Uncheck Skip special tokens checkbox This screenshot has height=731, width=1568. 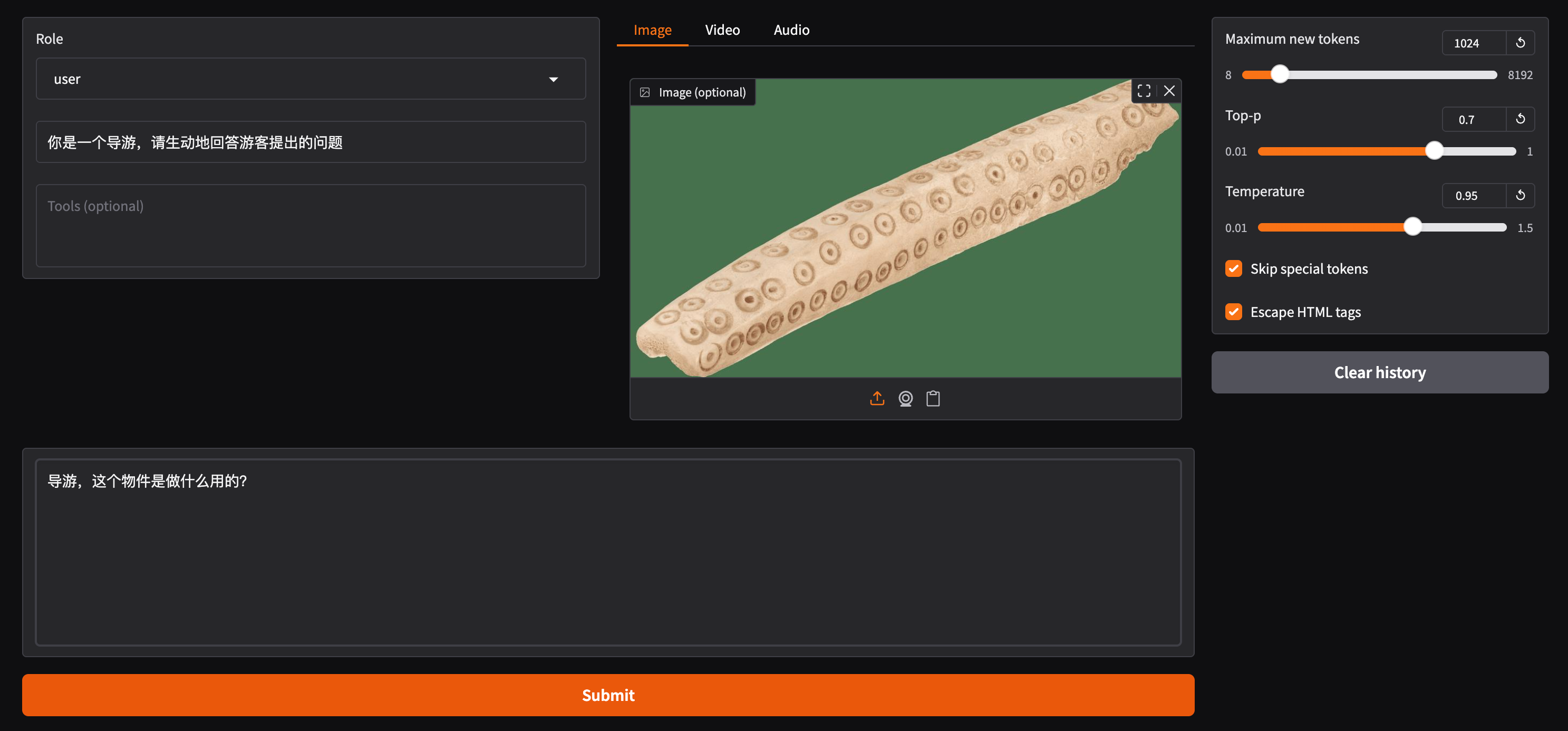coord(1233,268)
